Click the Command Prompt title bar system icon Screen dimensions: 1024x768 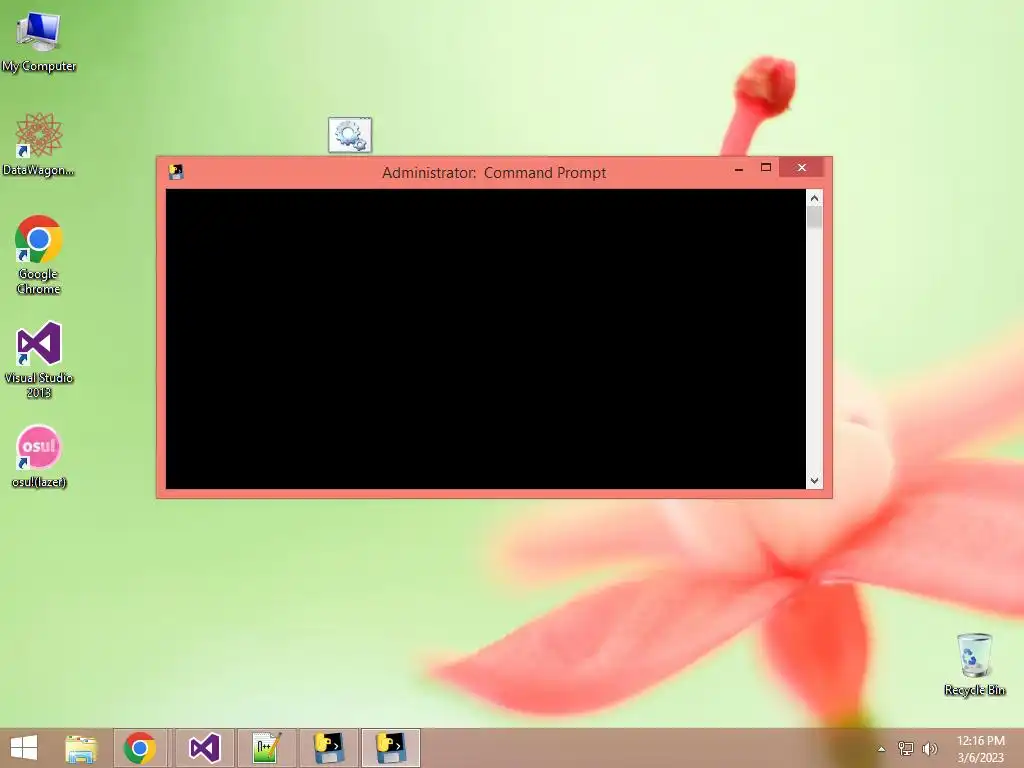click(176, 172)
